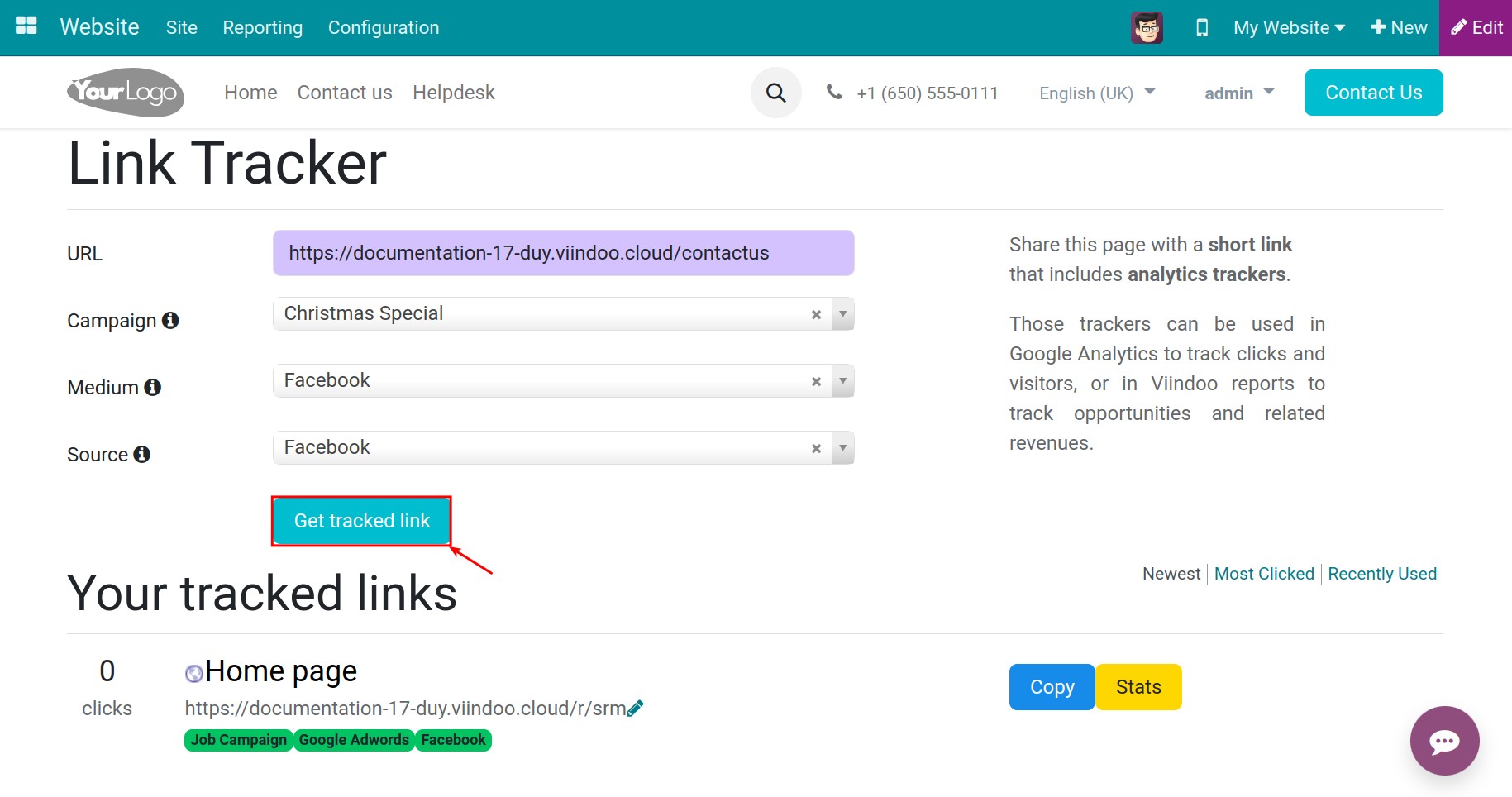Sort tracked links by Recently Used

click(1382, 574)
